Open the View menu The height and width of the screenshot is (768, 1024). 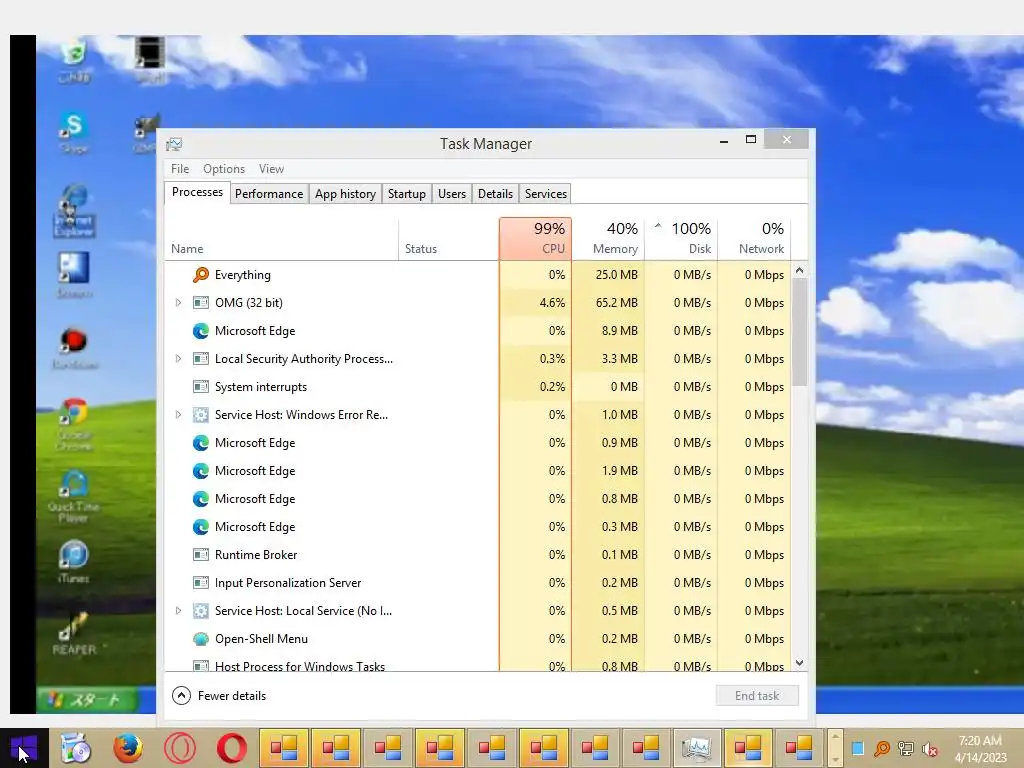pyautogui.click(x=271, y=169)
